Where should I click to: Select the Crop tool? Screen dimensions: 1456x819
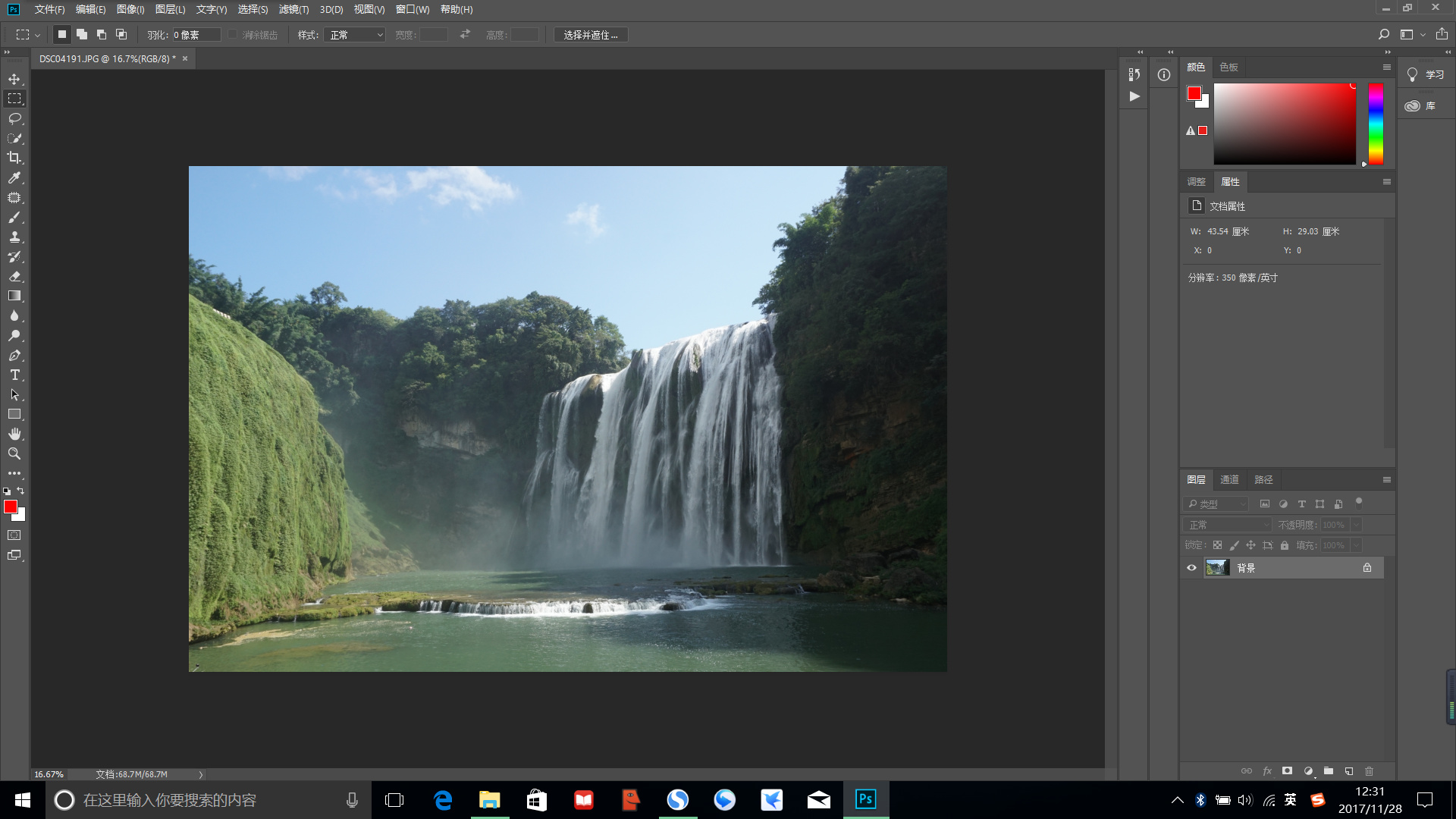tap(14, 158)
